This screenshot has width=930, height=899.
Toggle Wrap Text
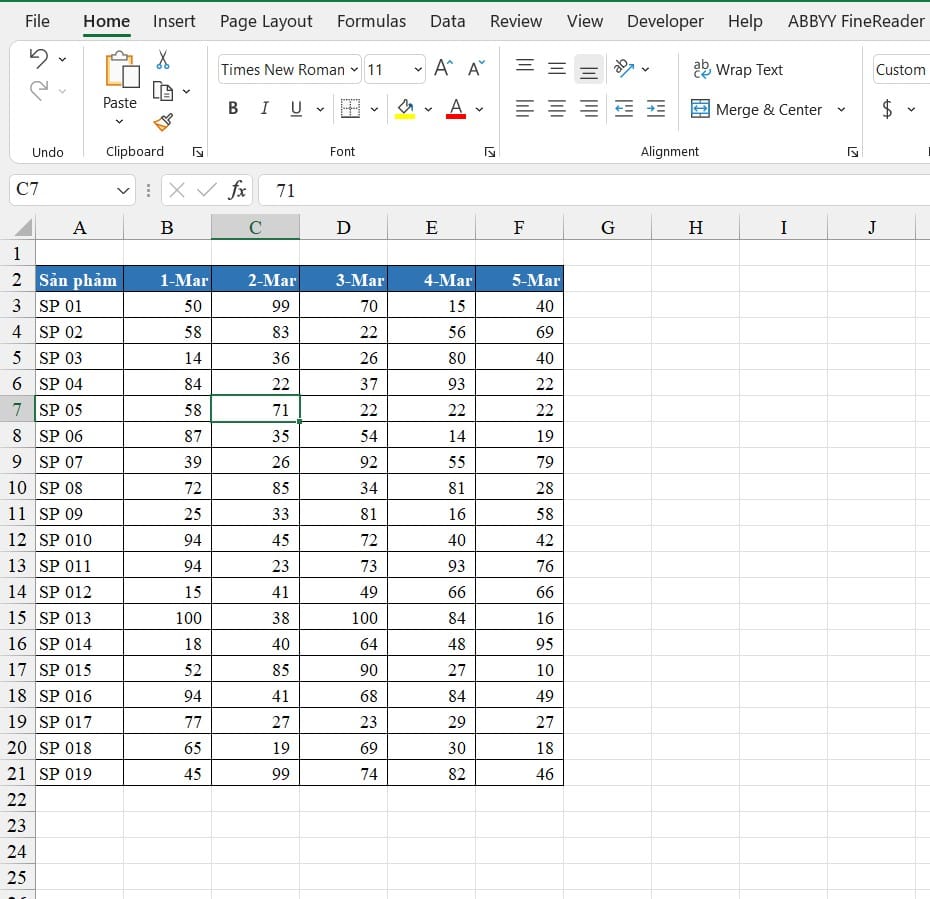738,69
